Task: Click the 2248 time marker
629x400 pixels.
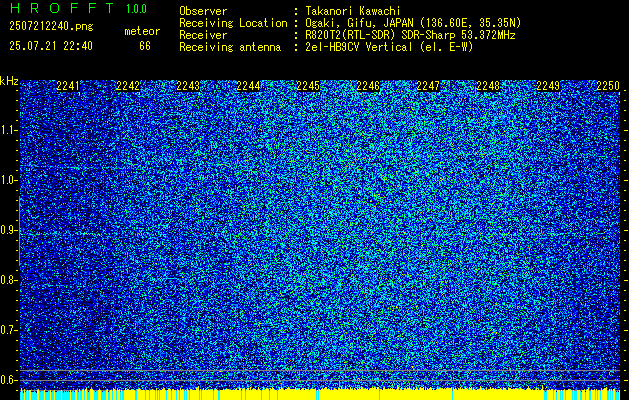Action: (x=489, y=86)
